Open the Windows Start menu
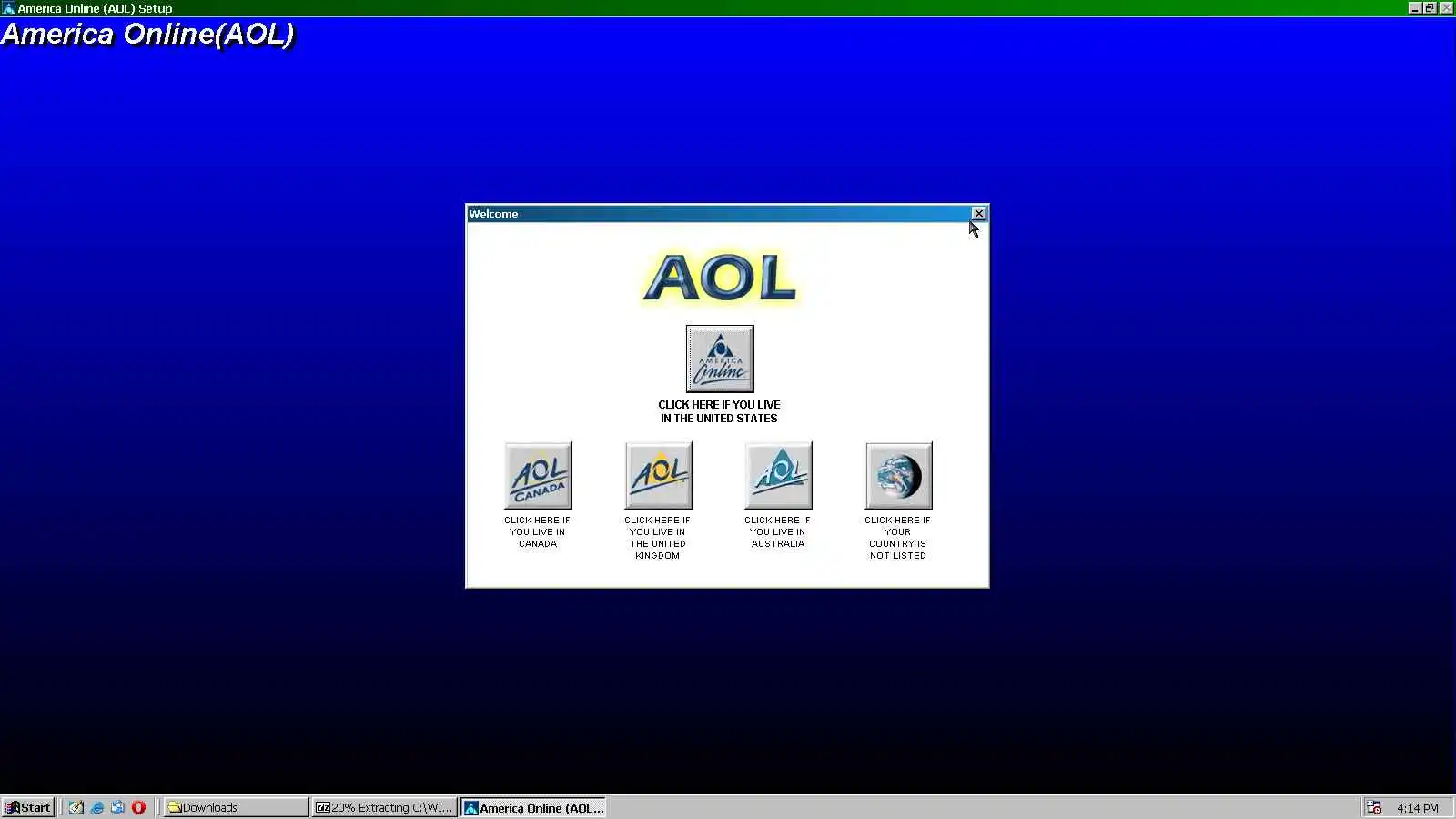This screenshot has height=819, width=1456. click(28, 807)
